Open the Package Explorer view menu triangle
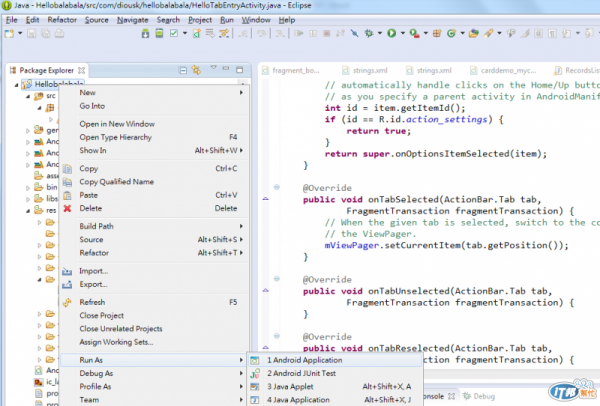 click(x=214, y=68)
